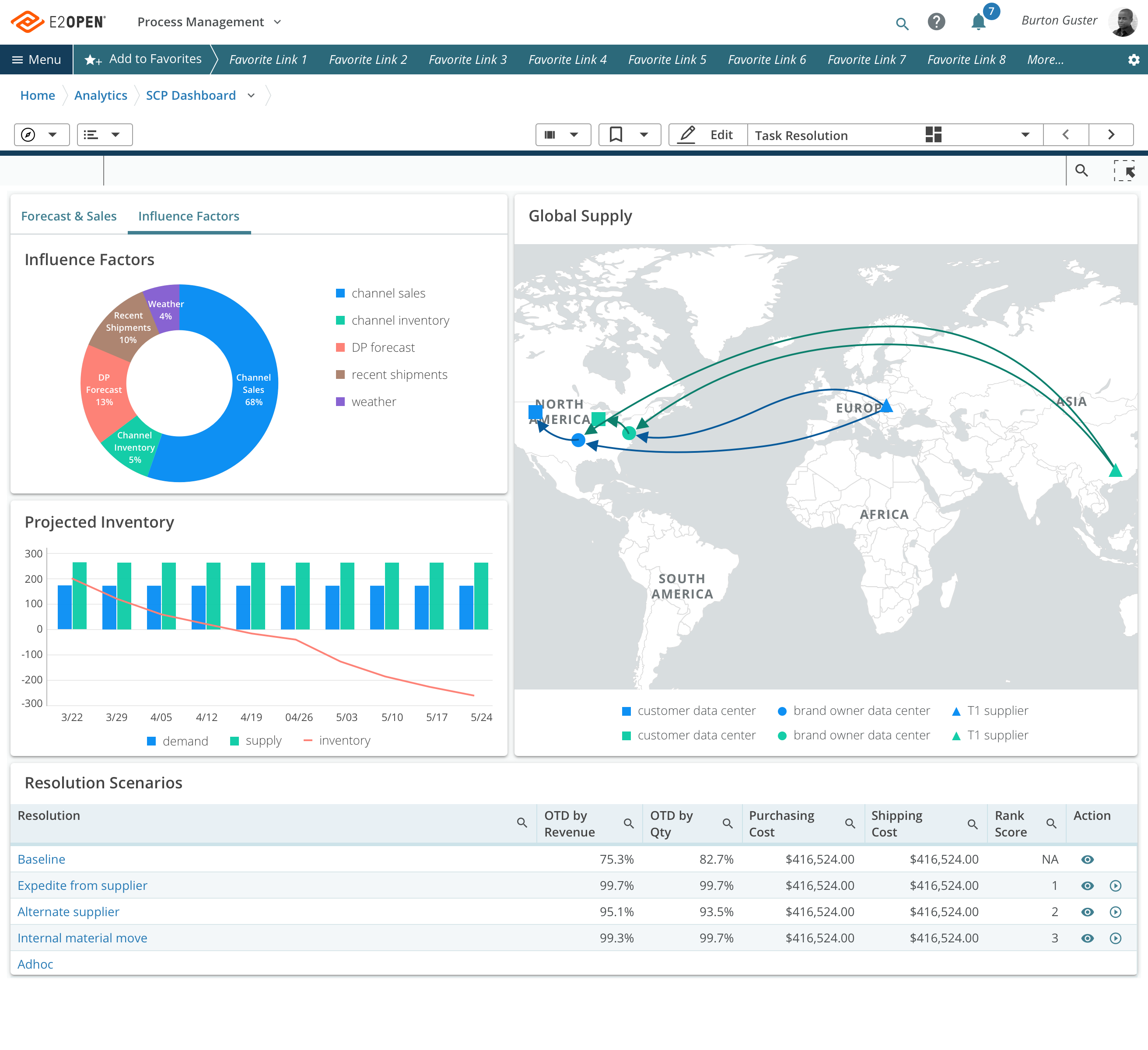Click the header search magnifier icon

(901, 23)
